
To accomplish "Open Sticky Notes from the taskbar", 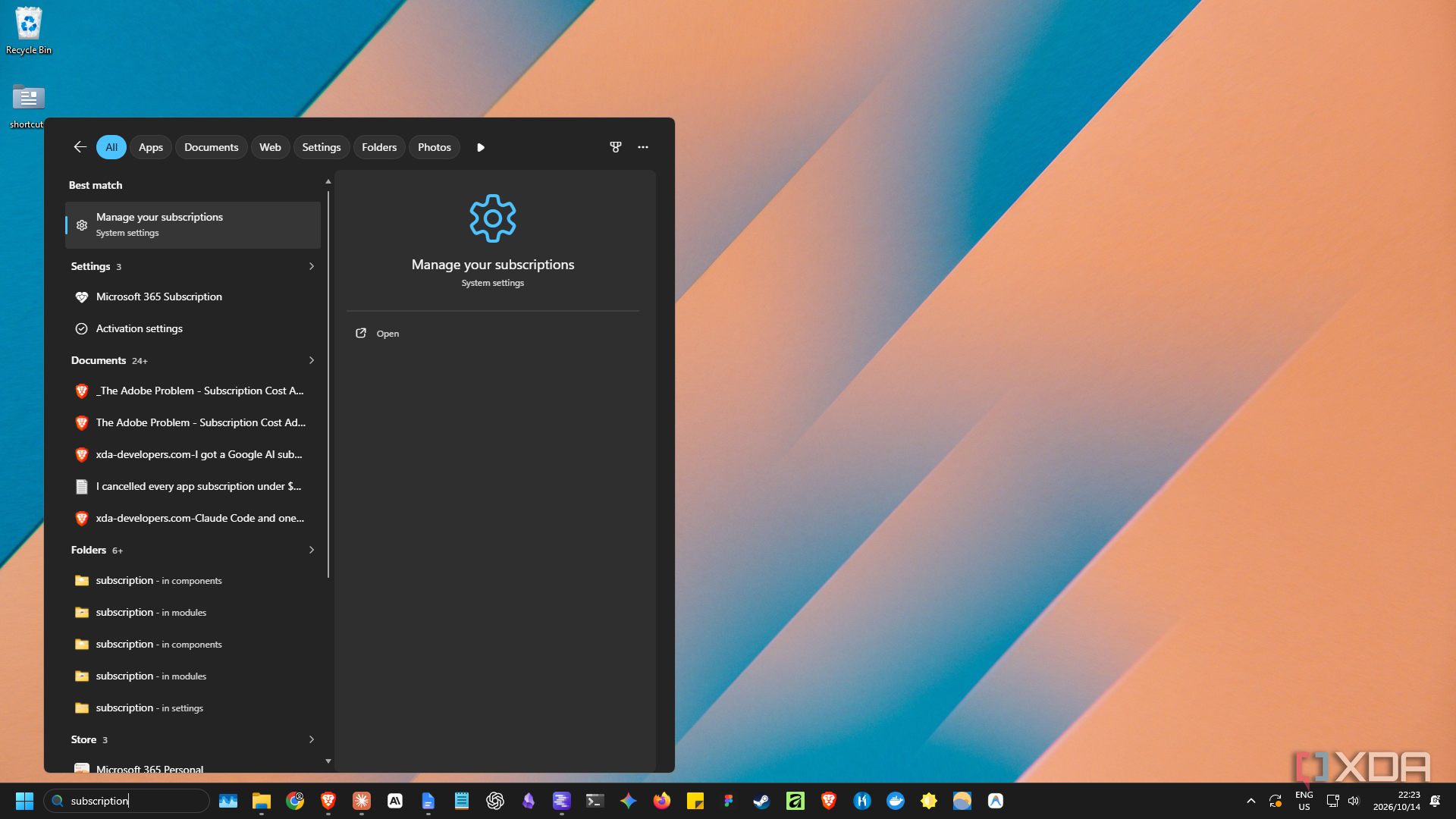I will (x=695, y=801).
